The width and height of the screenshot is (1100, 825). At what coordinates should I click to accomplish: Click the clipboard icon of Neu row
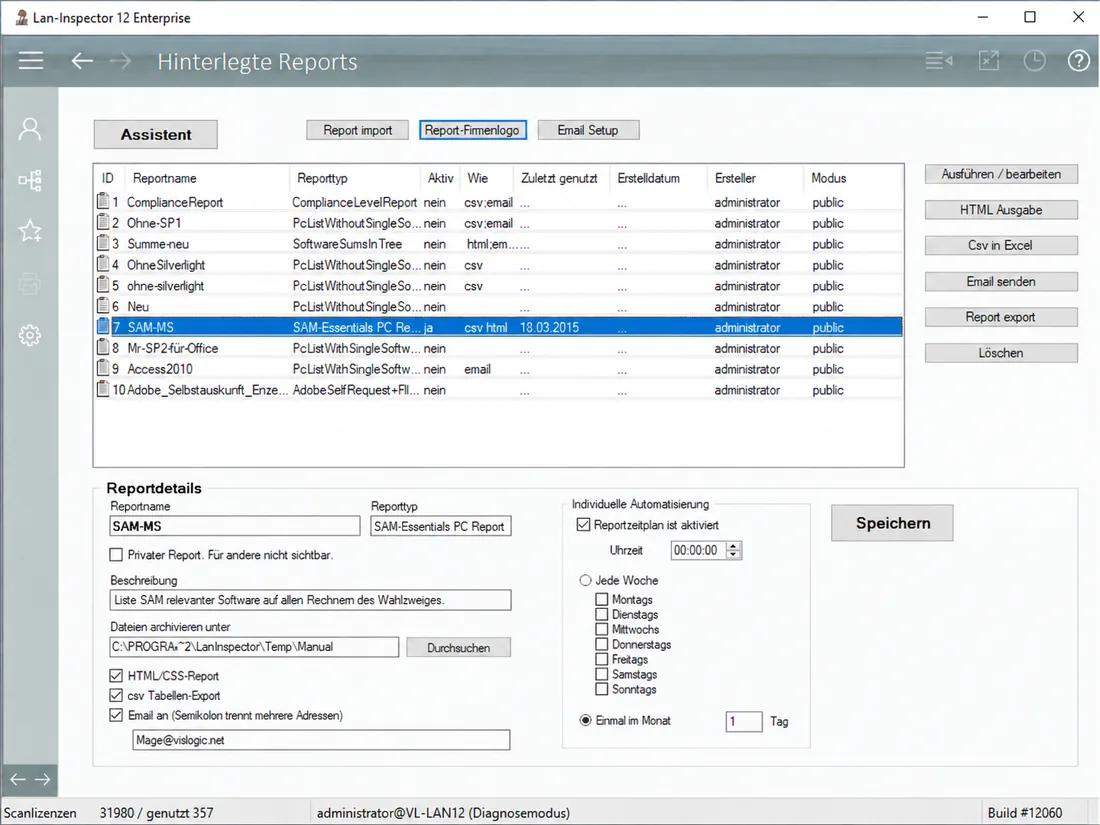pyautogui.click(x=103, y=306)
